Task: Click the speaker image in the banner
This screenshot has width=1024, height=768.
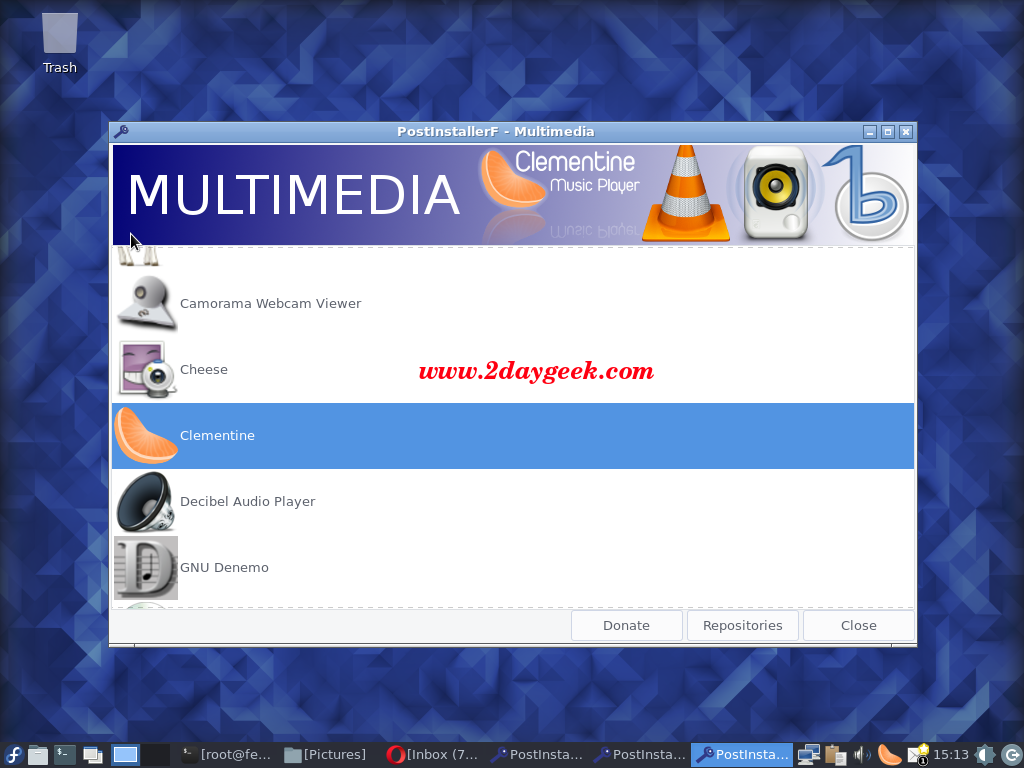Action: (x=776, y=193)
